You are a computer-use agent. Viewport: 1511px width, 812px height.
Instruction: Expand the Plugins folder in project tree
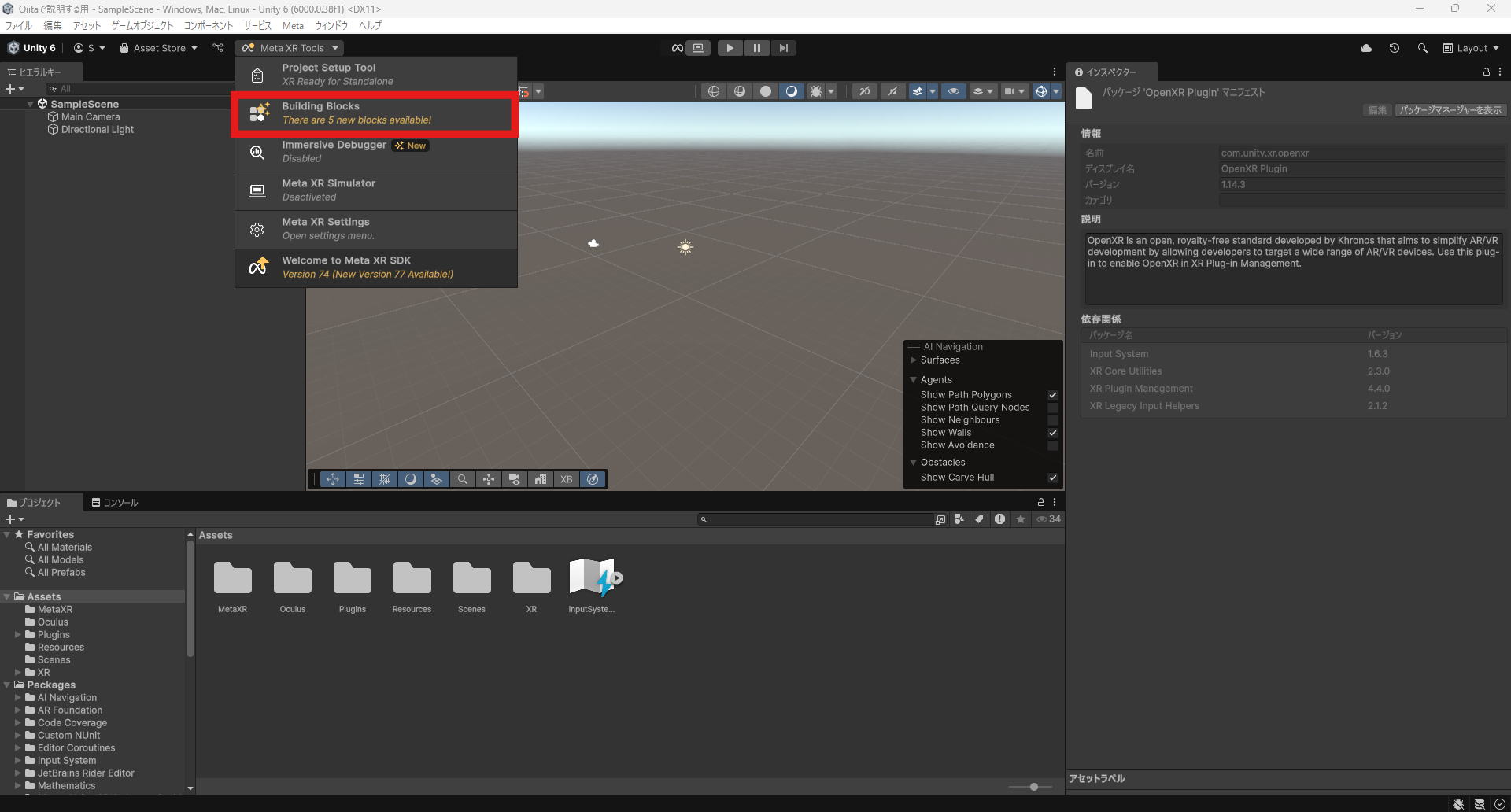tap(18, 635)
